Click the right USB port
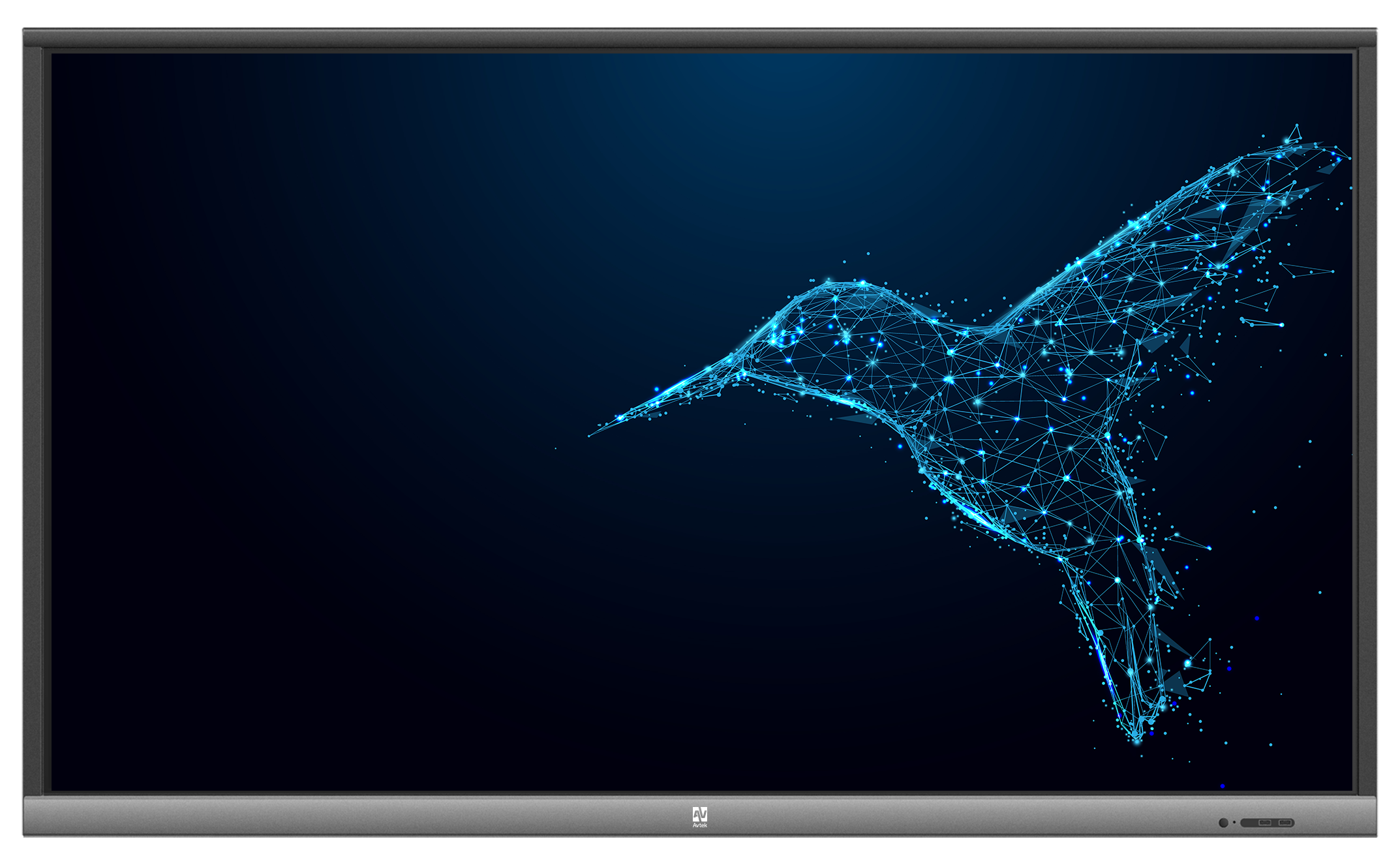Image resolution: width=1400 pixels, height=854 pixels. 1285,823
